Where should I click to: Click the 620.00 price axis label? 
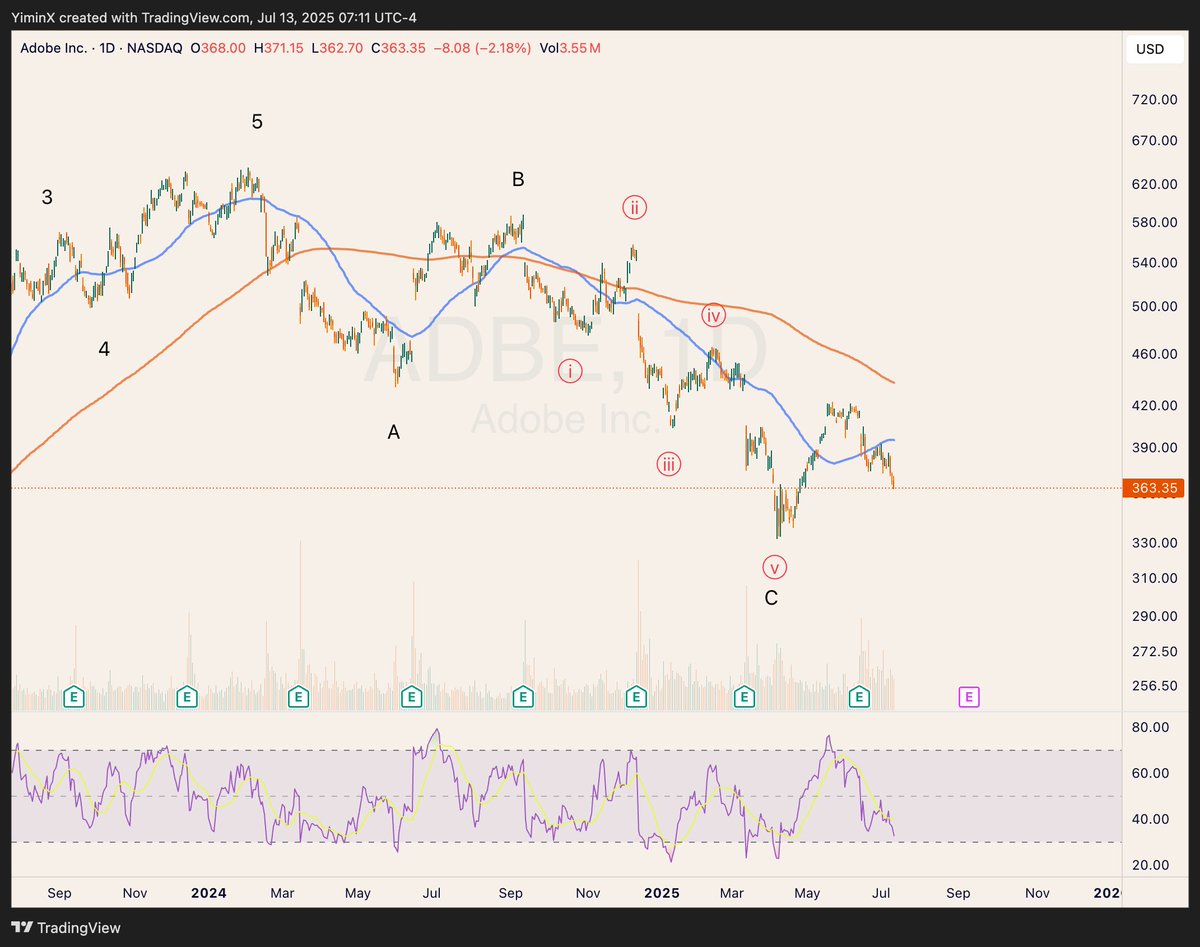click(1154, 185)
